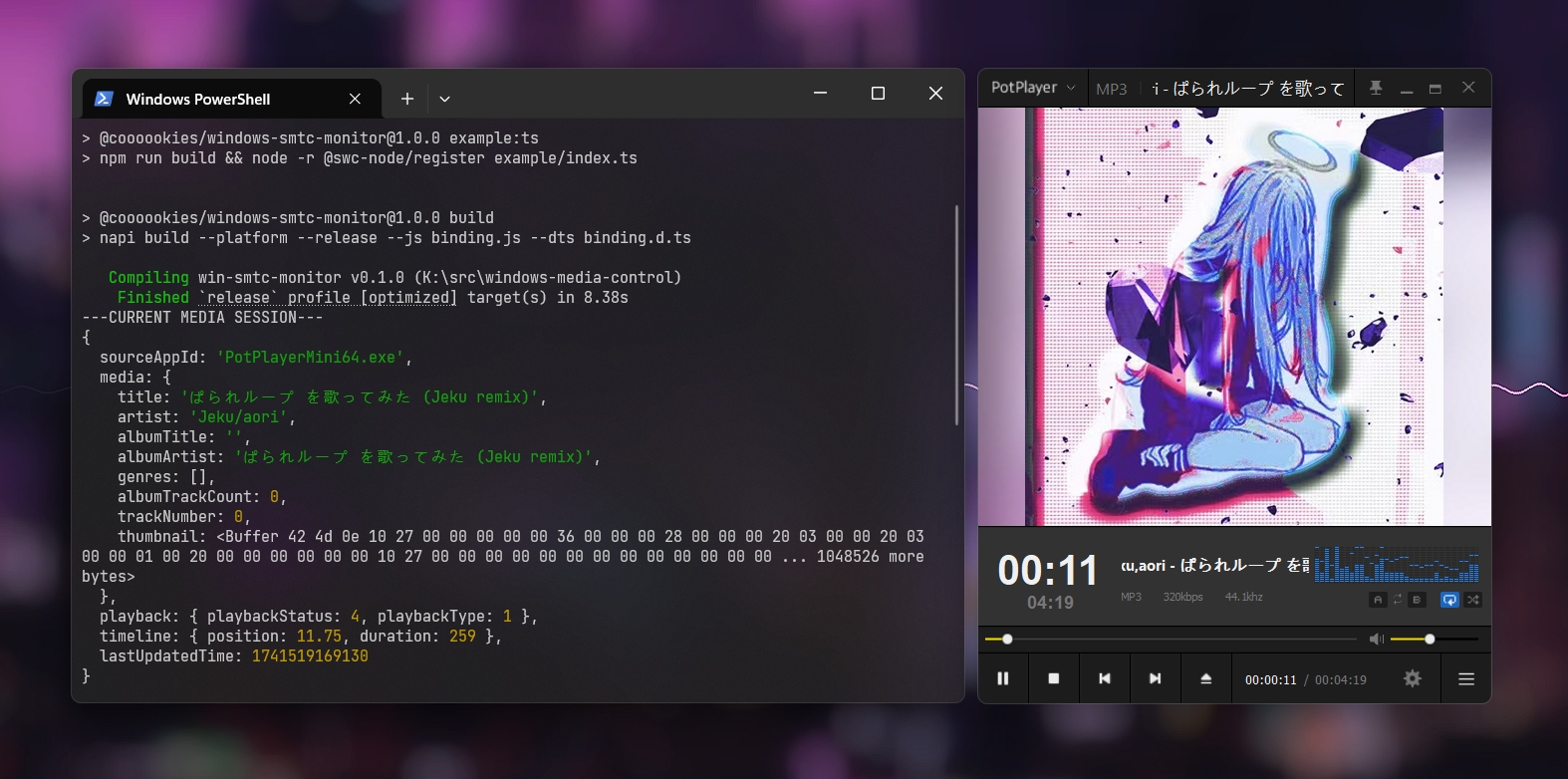Screen dimensions: 1568x779
Task: Click the PotPlayer seek bar handle
Action: pyautogui.click(x=1007, y=639)
